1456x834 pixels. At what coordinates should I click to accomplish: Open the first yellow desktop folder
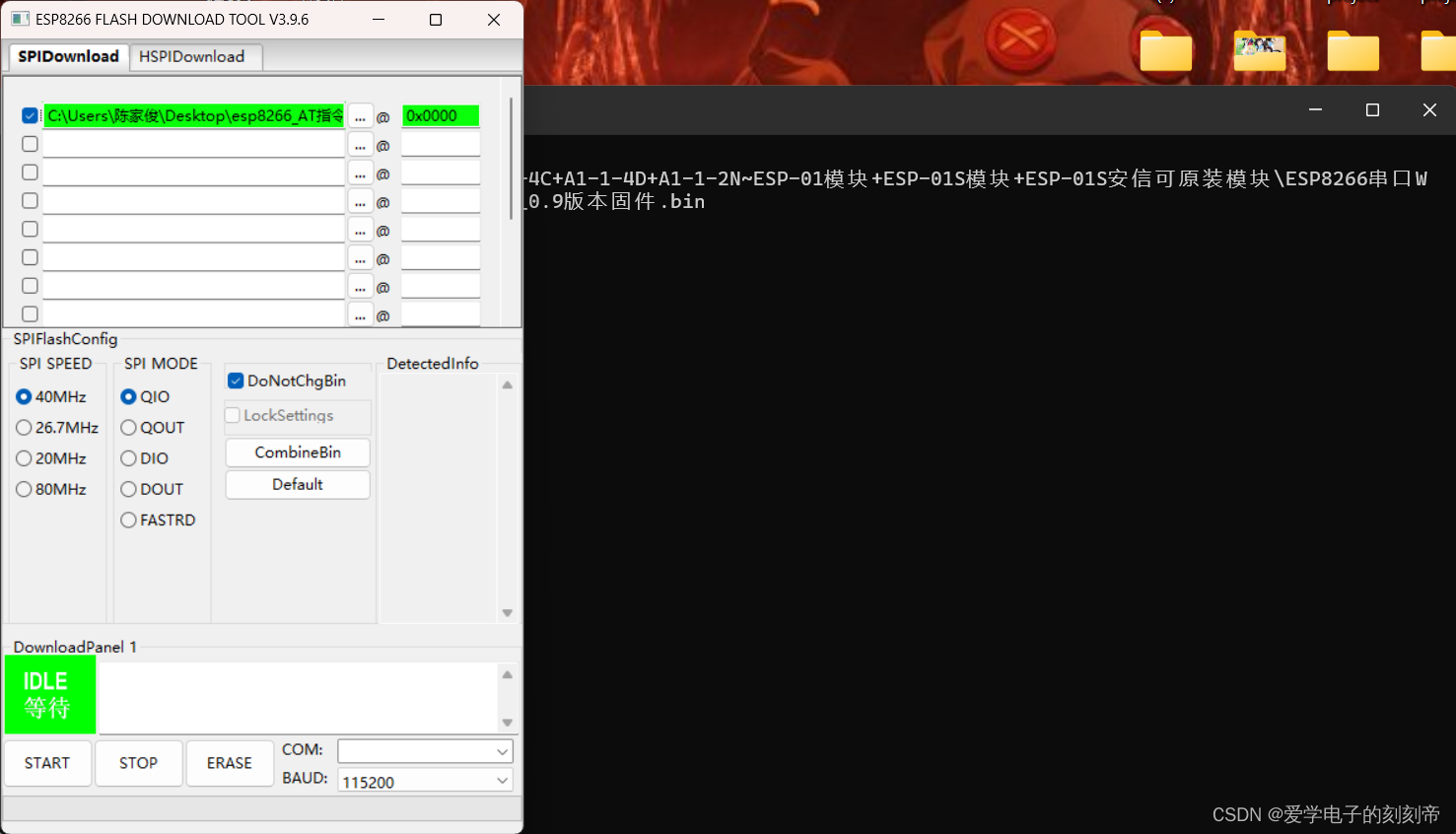pos(1166,50)
